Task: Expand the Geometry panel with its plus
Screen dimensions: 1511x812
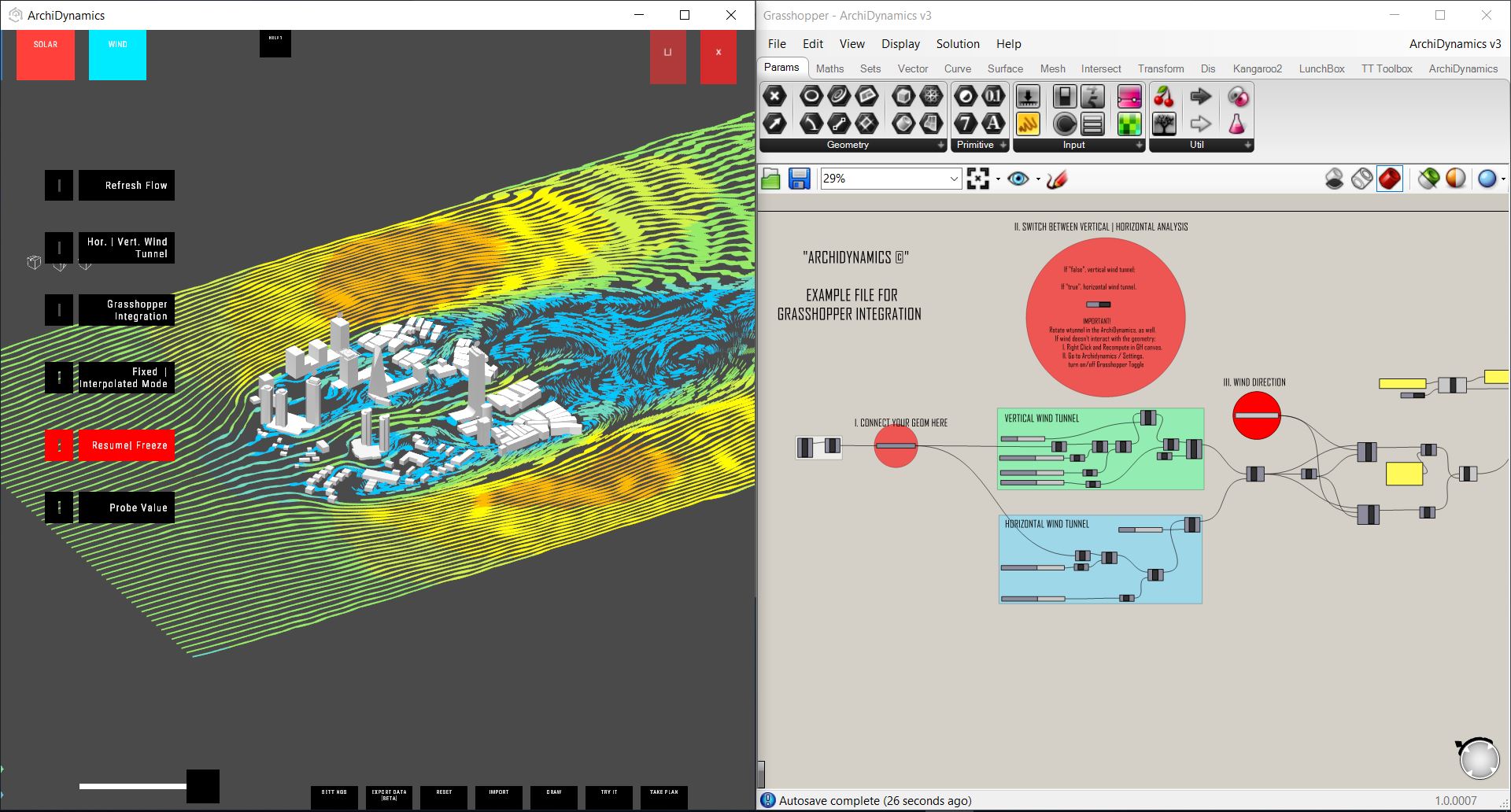Action: pos(940,146)
